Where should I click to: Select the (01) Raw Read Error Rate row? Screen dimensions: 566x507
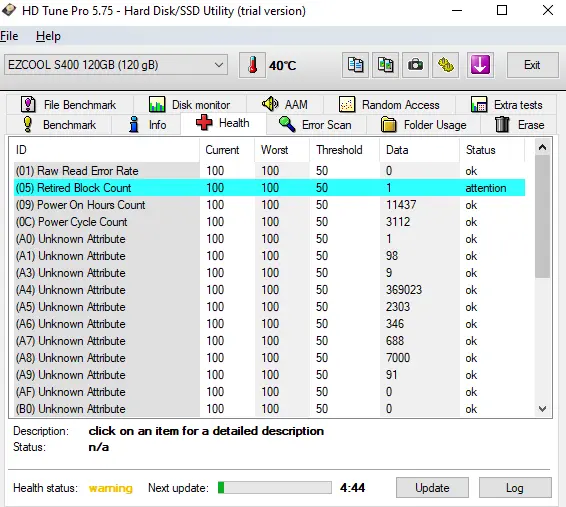point(269,171)
